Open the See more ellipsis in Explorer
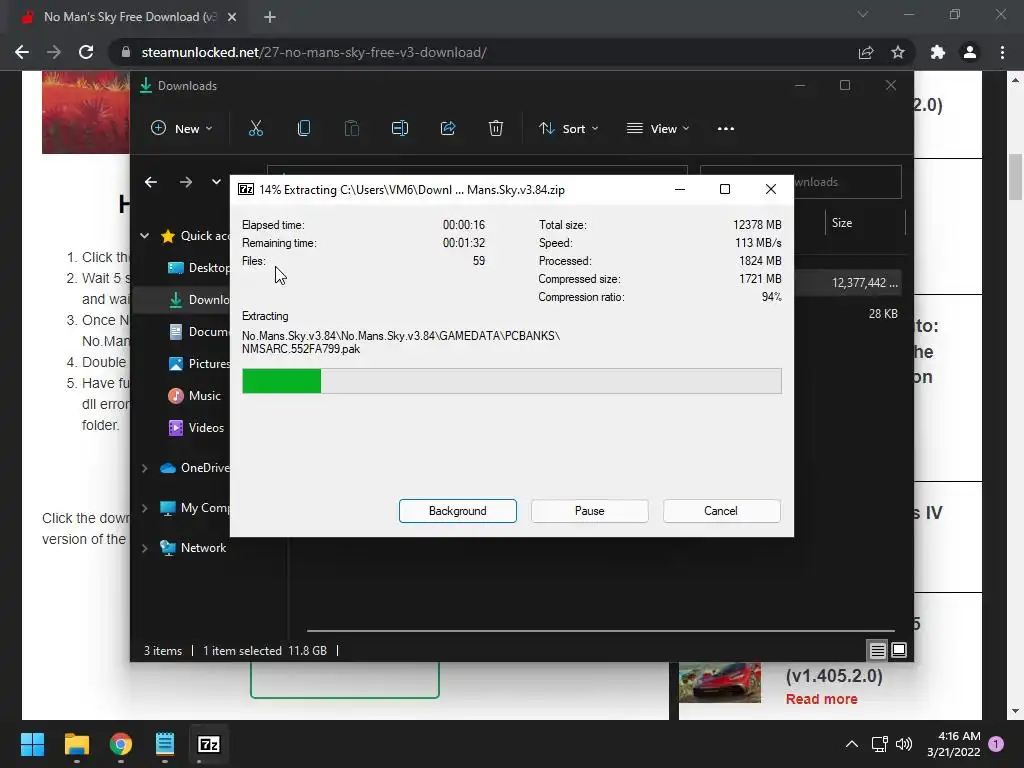The image size is (1024, 768). [x=726, y=129]
